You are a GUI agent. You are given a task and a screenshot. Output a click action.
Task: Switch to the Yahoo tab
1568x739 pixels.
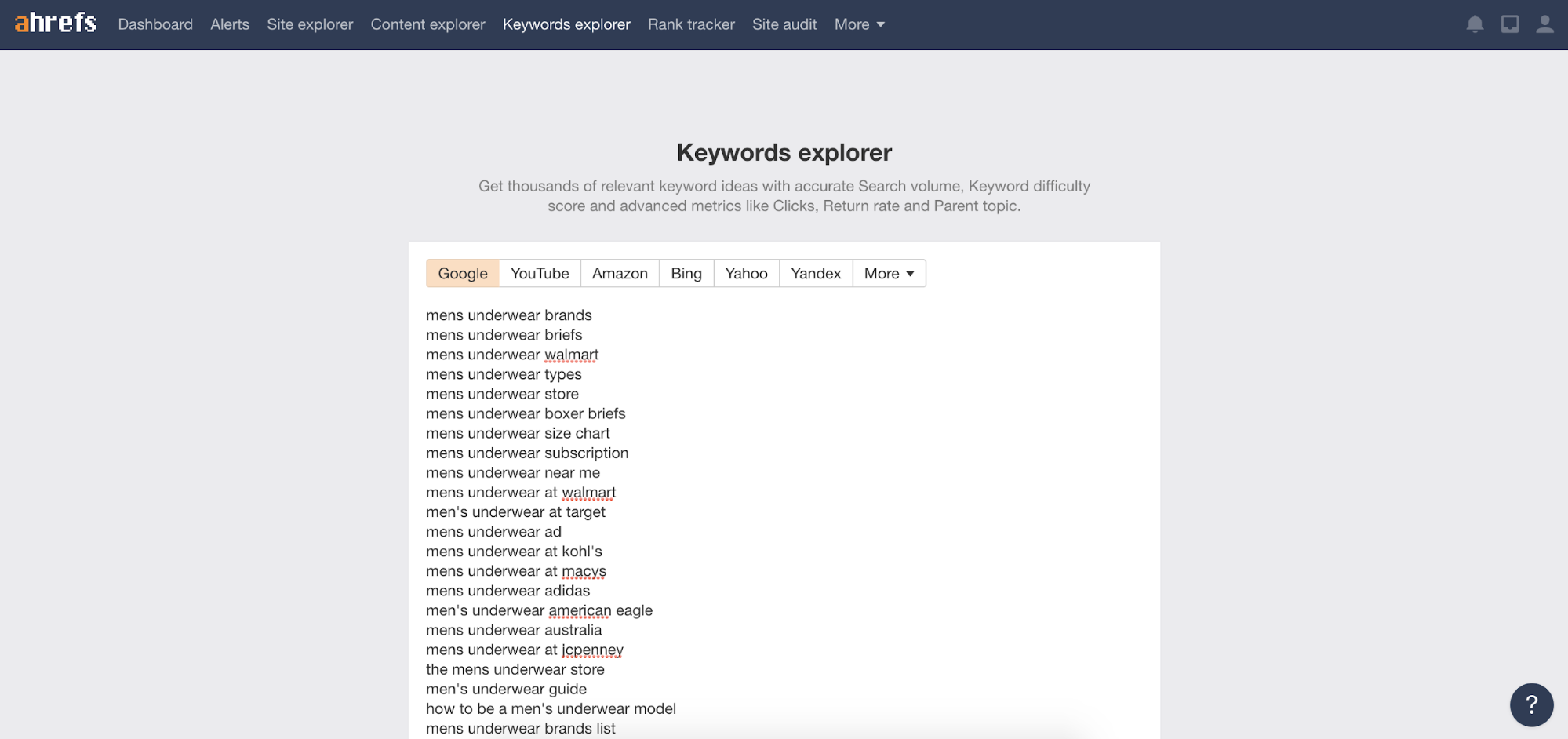coord(746,273)
